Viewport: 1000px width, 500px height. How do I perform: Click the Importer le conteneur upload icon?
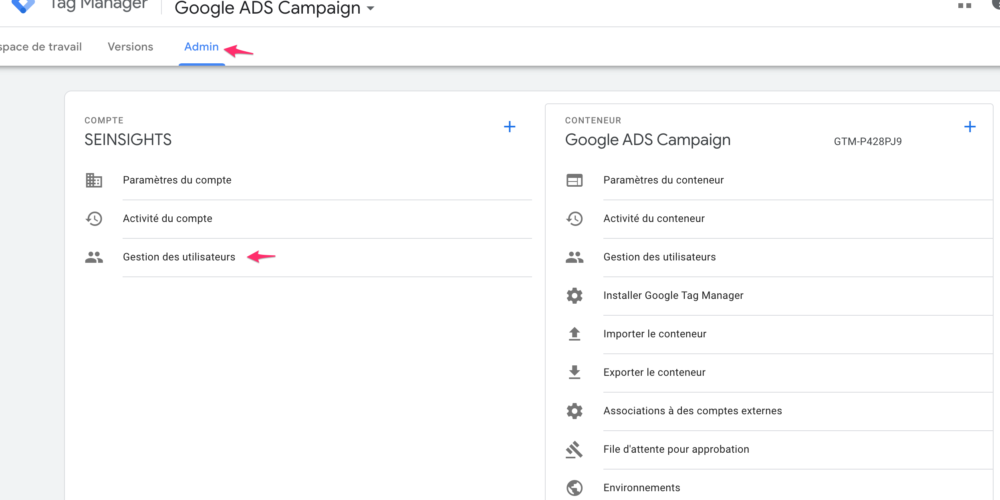(574, 334)
